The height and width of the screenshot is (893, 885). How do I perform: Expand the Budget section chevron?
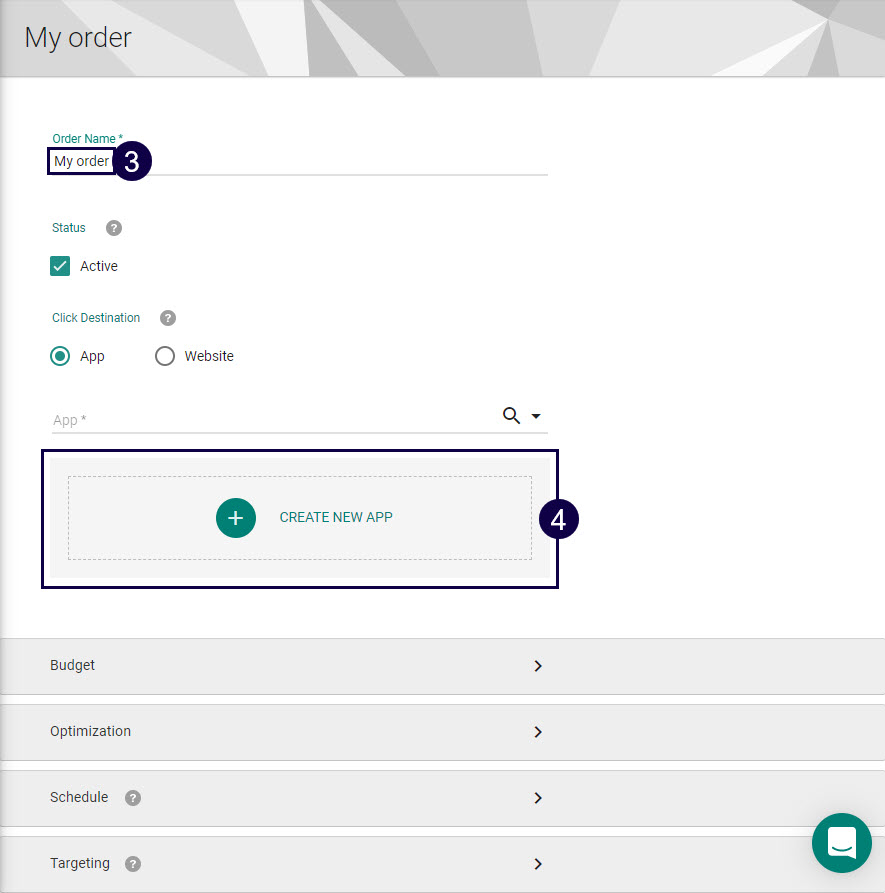[x=538, y=666]
